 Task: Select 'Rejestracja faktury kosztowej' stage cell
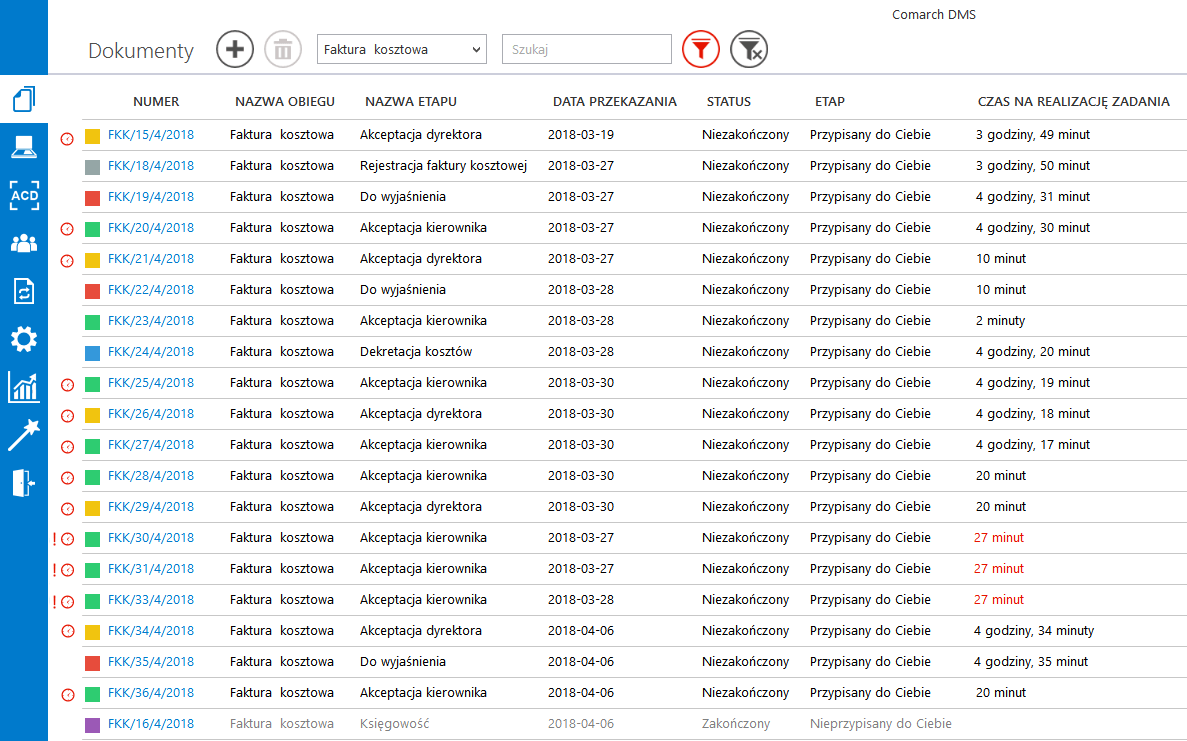pos(444,166)
